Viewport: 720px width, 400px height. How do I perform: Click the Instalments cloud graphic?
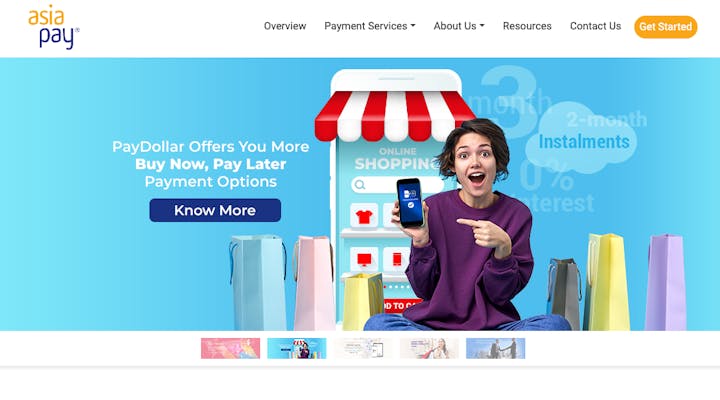click(584, 141)
